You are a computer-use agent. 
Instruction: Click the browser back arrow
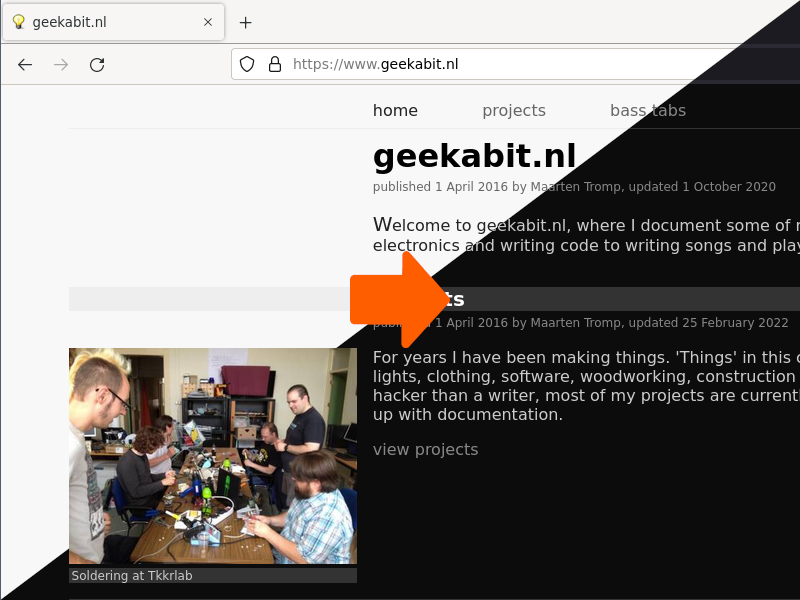tap(25, 65)
